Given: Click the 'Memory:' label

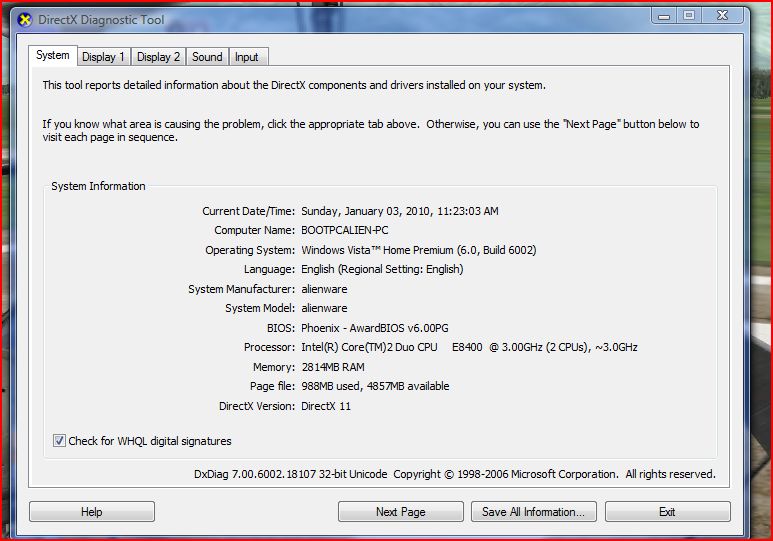Looking at the screenshot, I should tap(274, 367).
